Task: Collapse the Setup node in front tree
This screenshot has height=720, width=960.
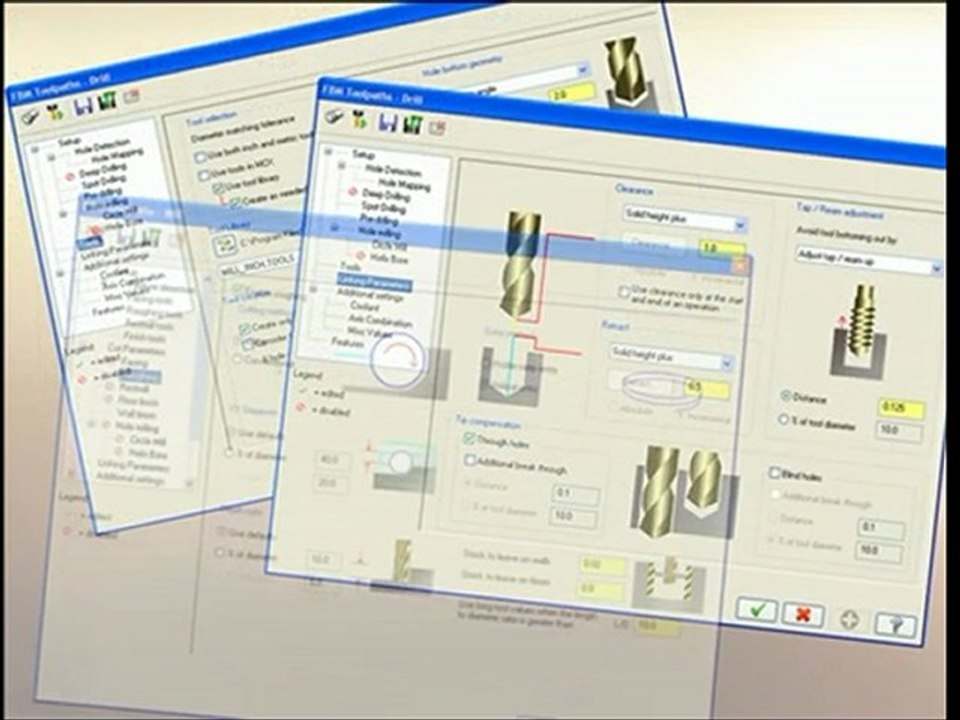Action: (x=328, y=151)
